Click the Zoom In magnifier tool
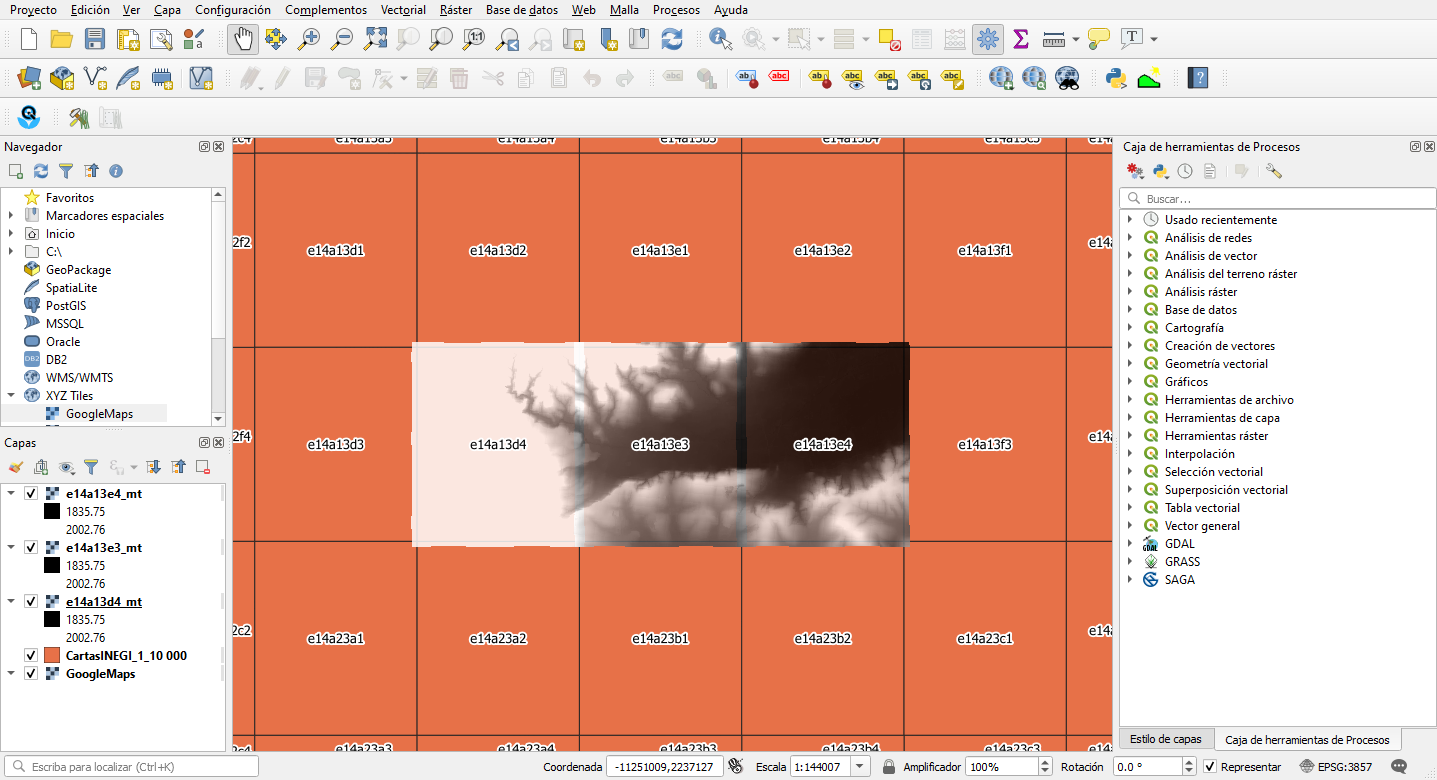1437x780 pixels. pos(309,39)
